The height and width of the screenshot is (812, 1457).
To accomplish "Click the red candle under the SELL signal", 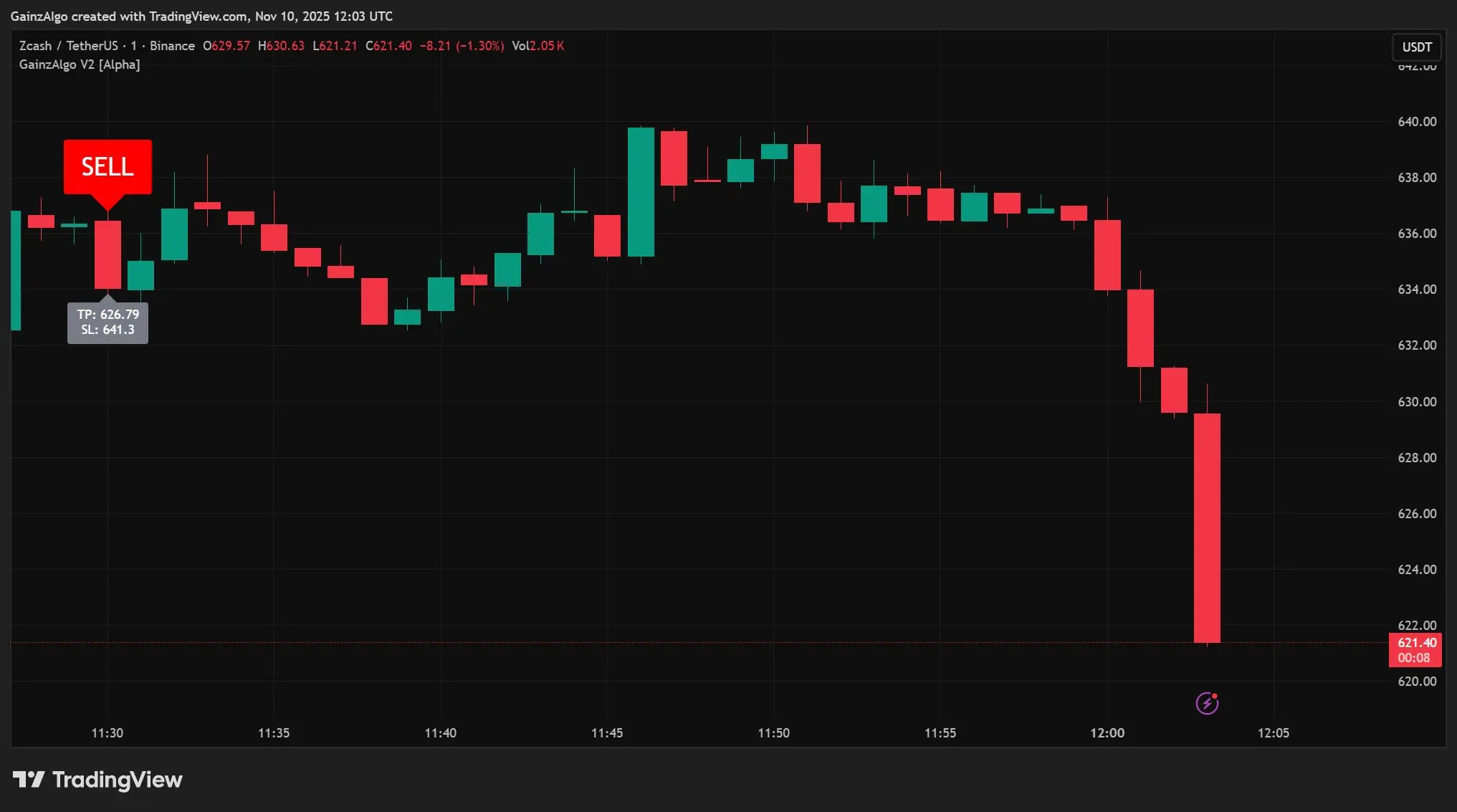I will click(x=108, y=254).
